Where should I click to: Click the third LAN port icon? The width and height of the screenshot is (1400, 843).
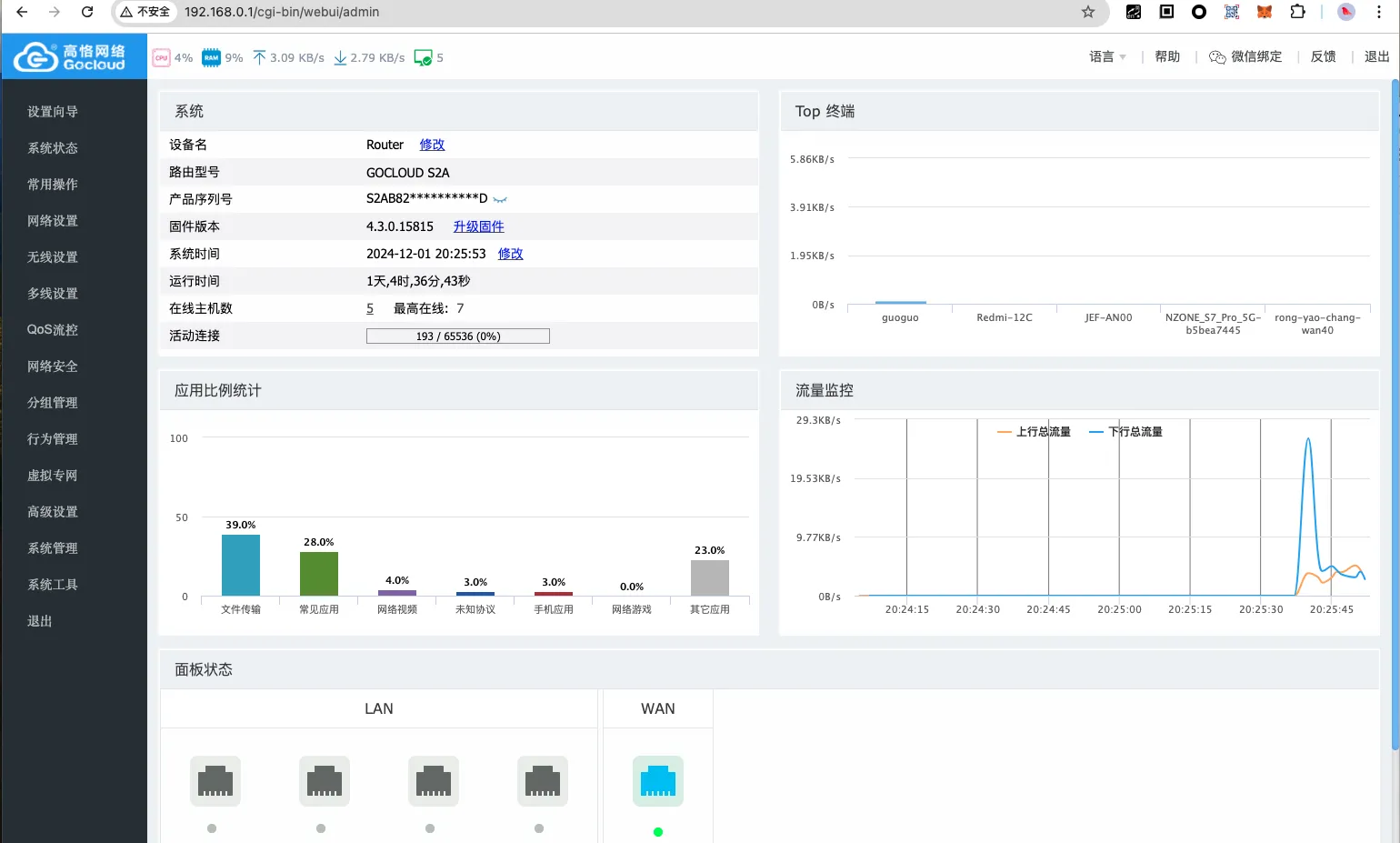(x=434, y=781)
